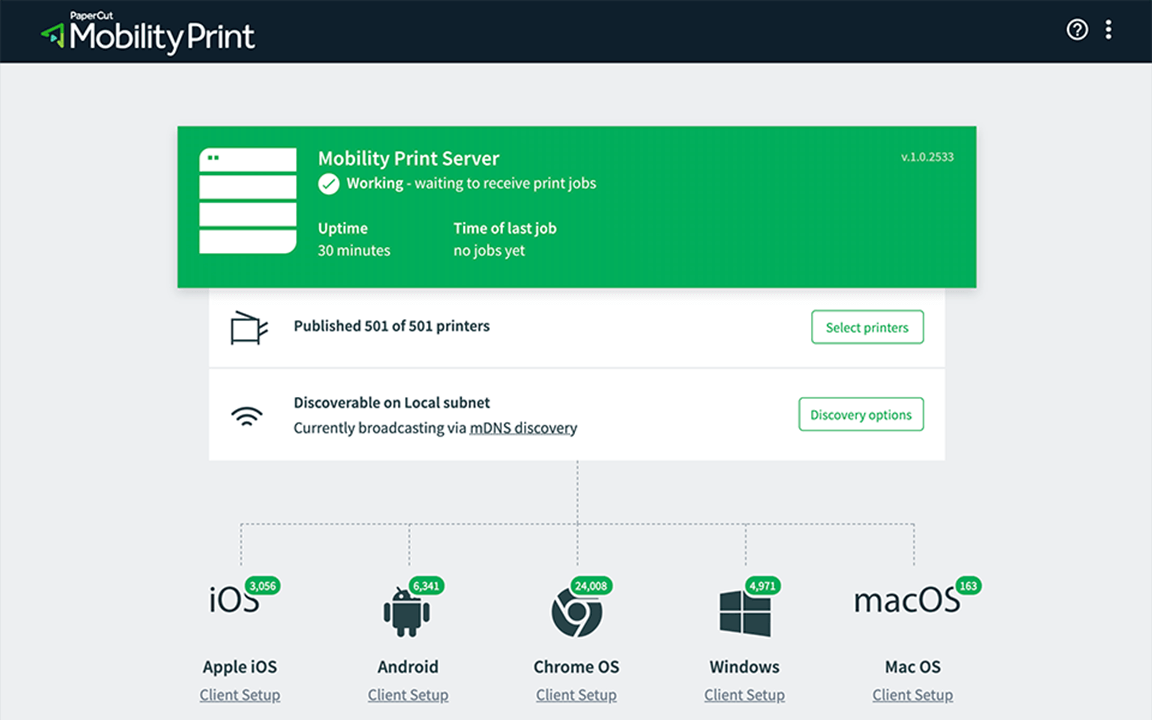The height and width of the screenshot is (720, 1152).
Task: Click the 3,056 badge on iOS
Action: [262, 586]
